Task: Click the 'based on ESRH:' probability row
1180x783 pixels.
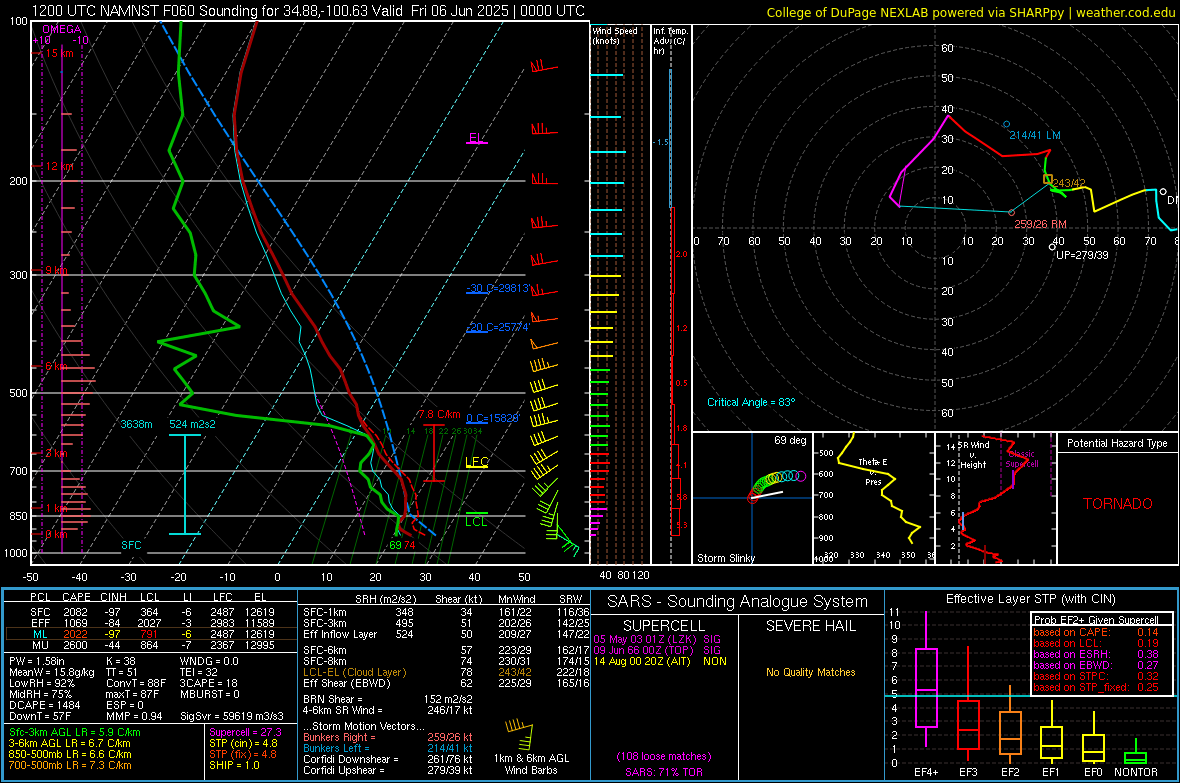Action: pyautogui.click(x=1096, y=654)
